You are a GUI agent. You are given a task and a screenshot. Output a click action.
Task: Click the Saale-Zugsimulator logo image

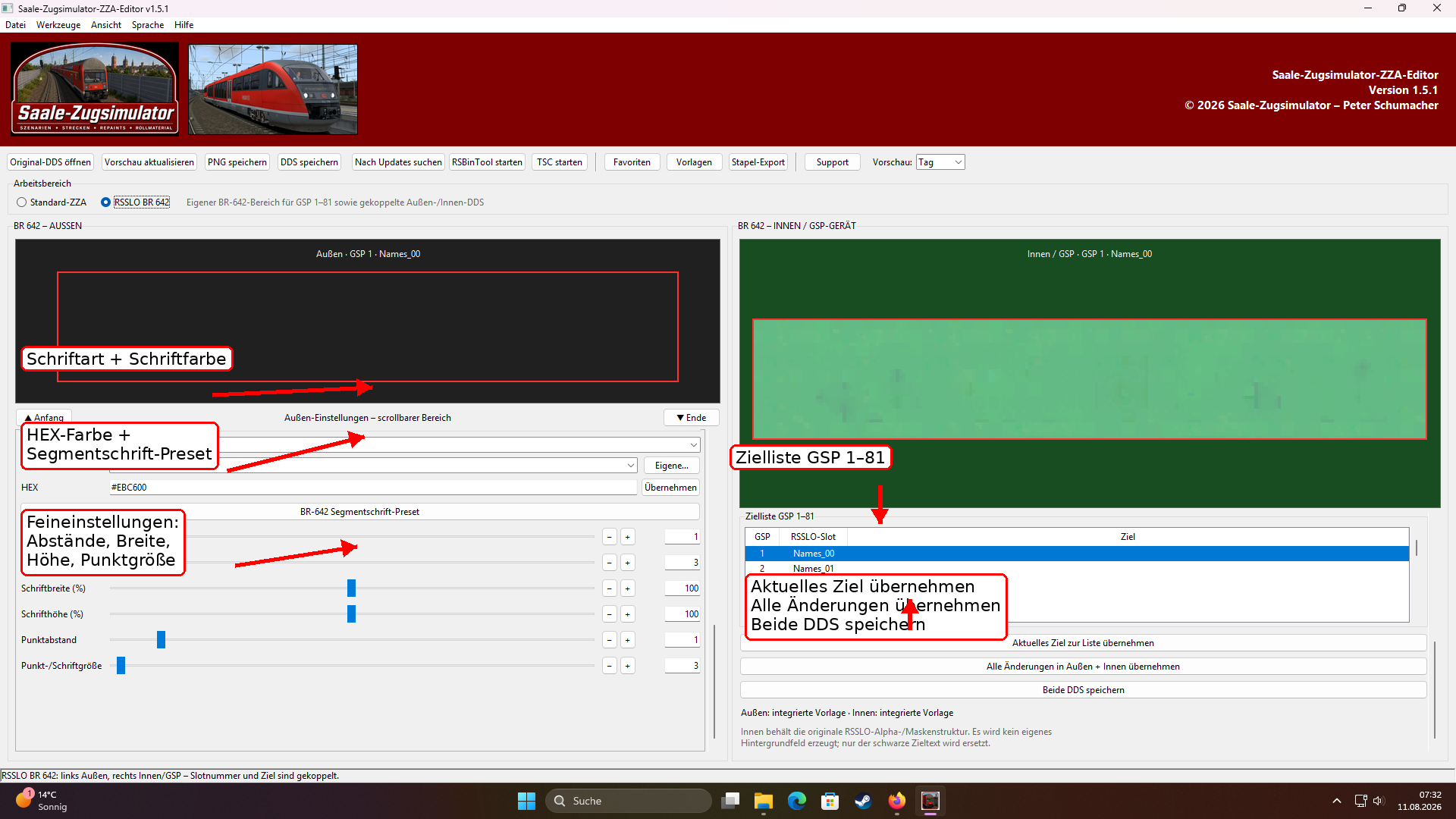click(95, 89)
